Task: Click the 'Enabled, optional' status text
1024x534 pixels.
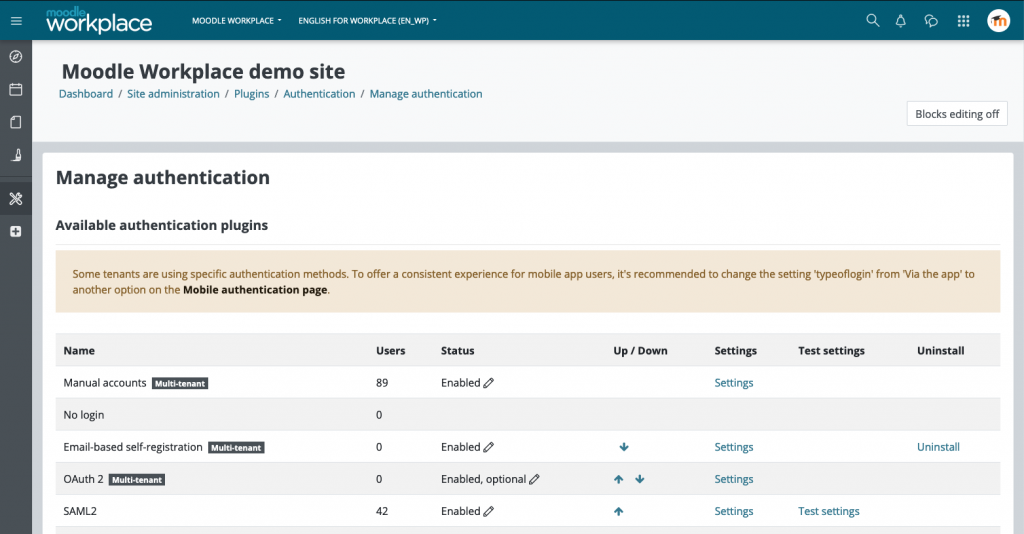Action: (x=483, y=479)
